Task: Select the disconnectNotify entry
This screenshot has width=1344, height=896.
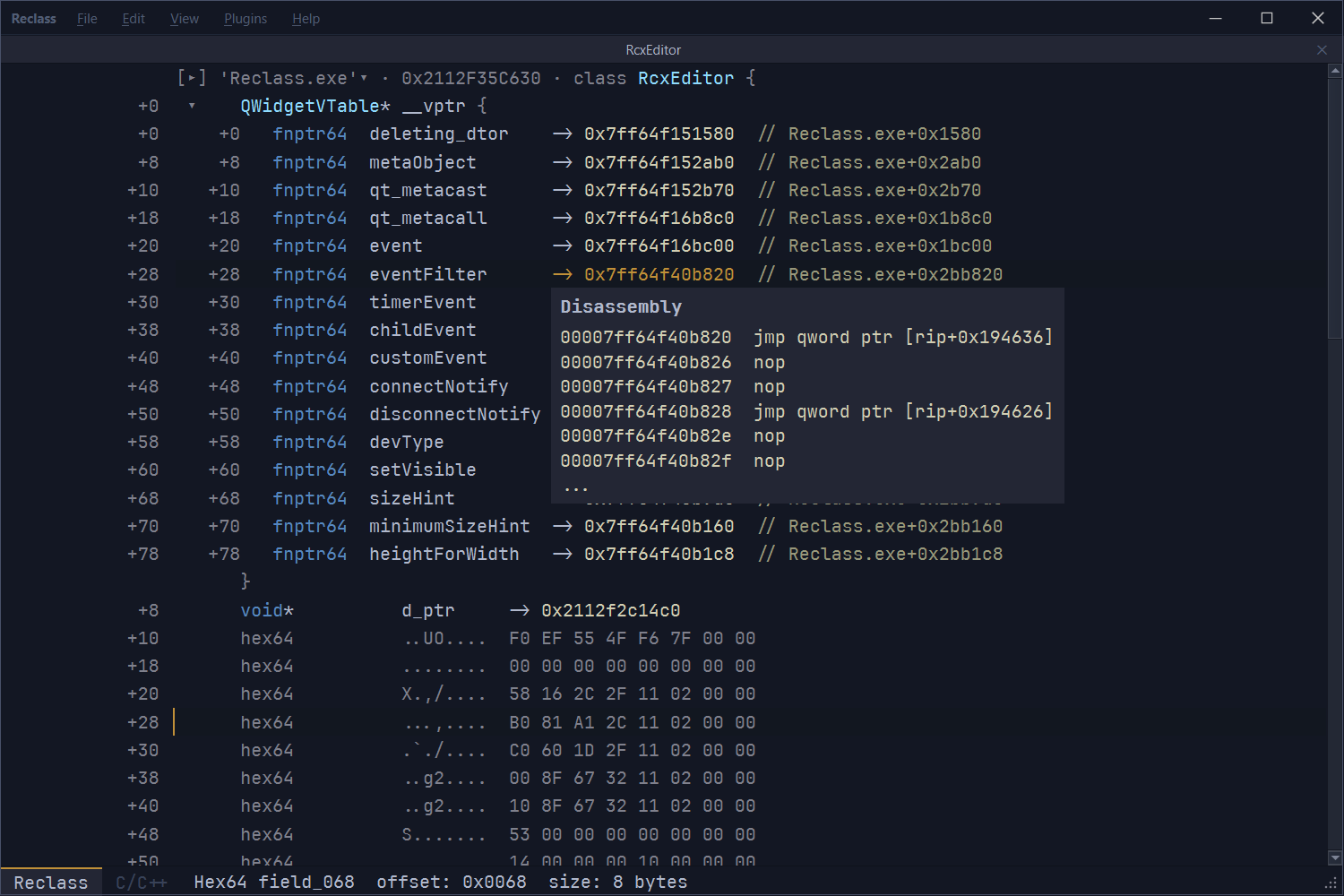Action: (454, 415)
